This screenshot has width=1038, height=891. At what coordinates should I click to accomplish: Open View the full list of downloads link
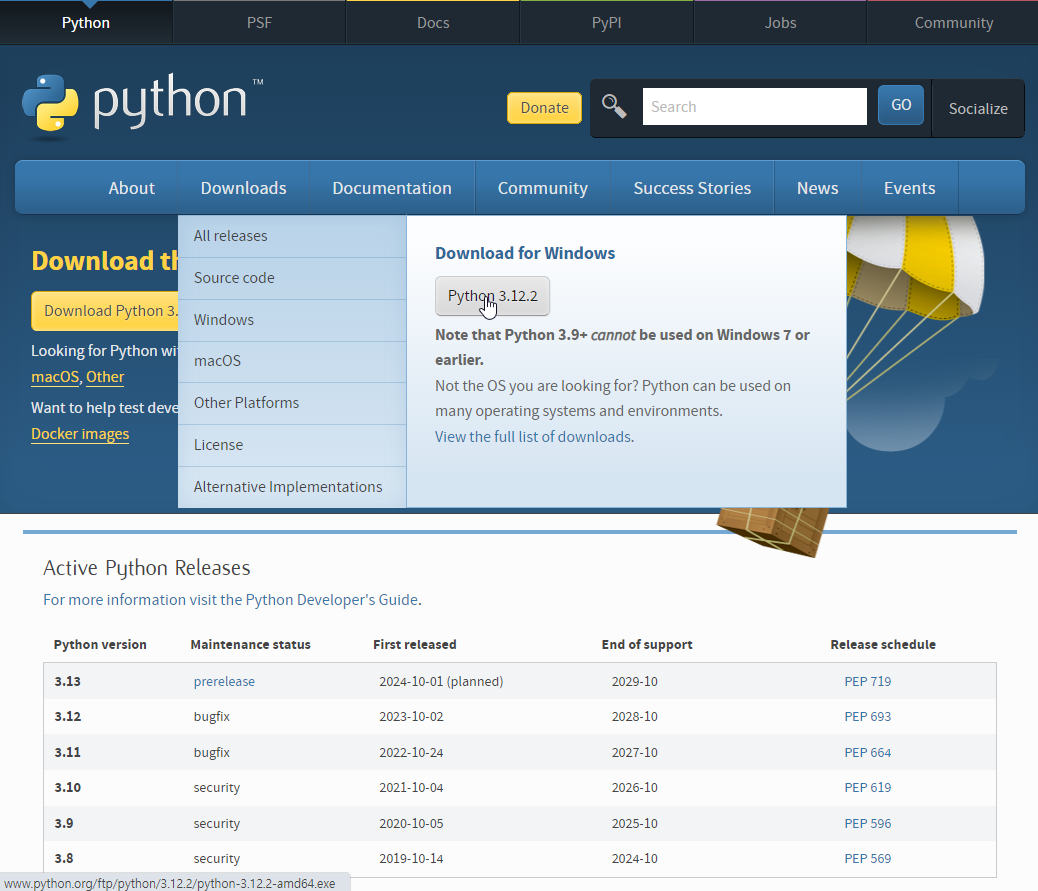pos(533,437)
